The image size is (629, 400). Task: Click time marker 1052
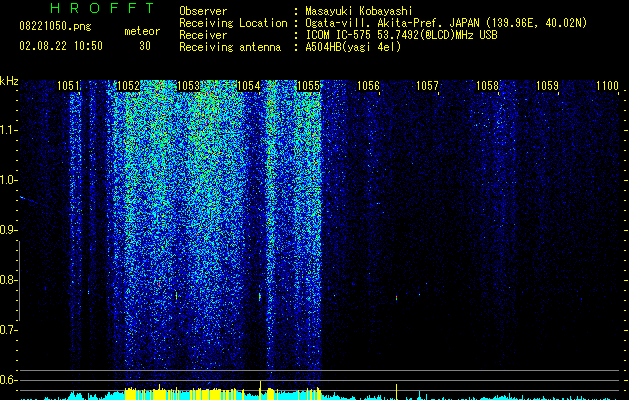click(x=128, y=85)
